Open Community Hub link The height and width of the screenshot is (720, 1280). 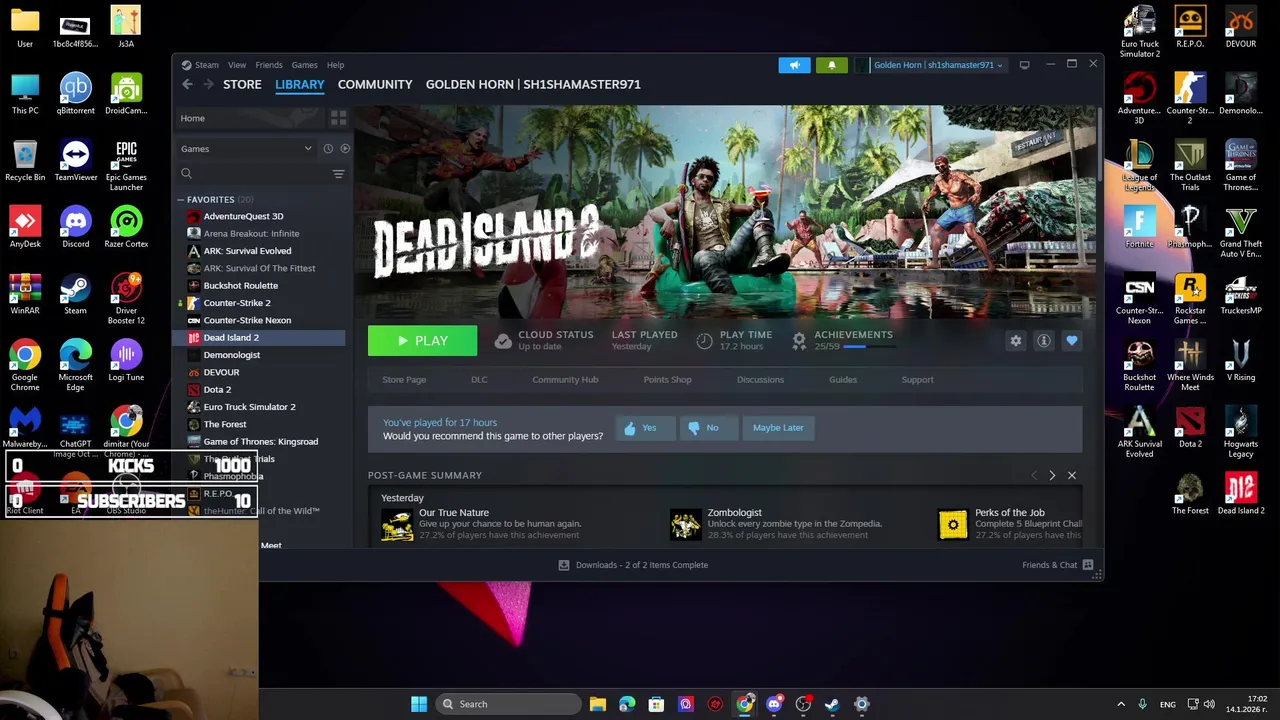pyautogui.click(x=565, y=380)
